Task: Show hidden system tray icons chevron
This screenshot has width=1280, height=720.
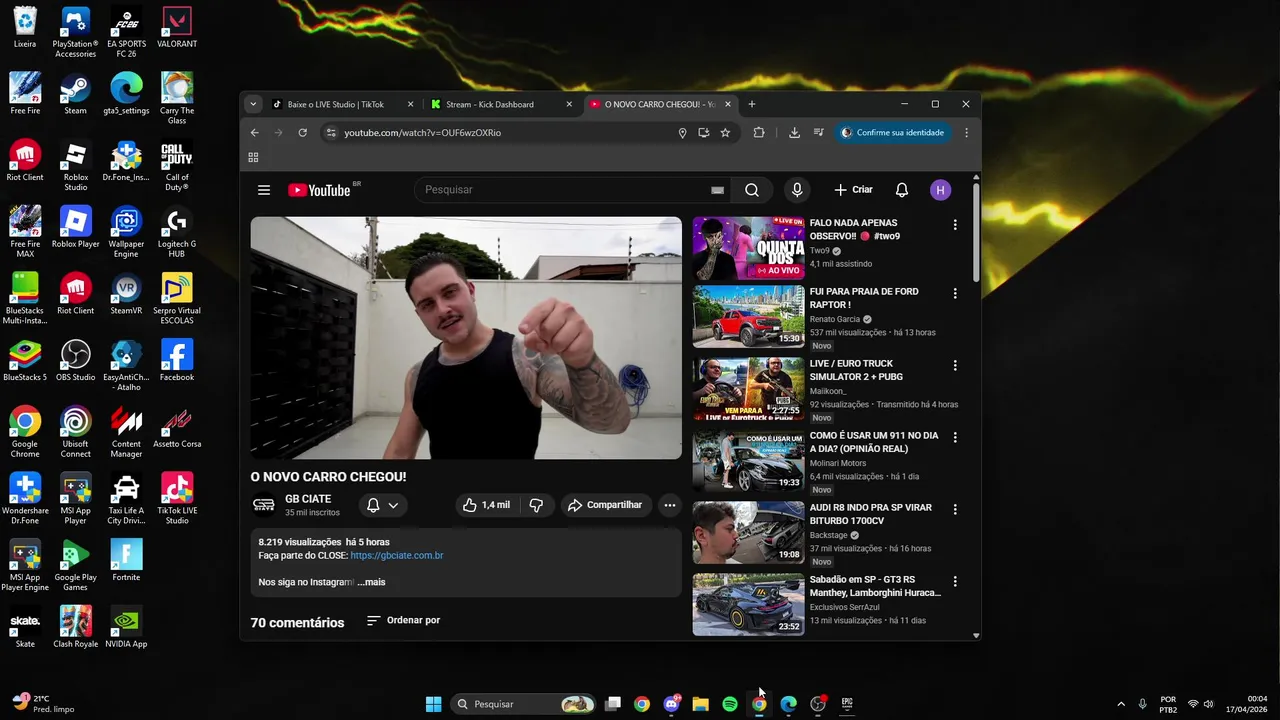Action: coord(1121,704)
